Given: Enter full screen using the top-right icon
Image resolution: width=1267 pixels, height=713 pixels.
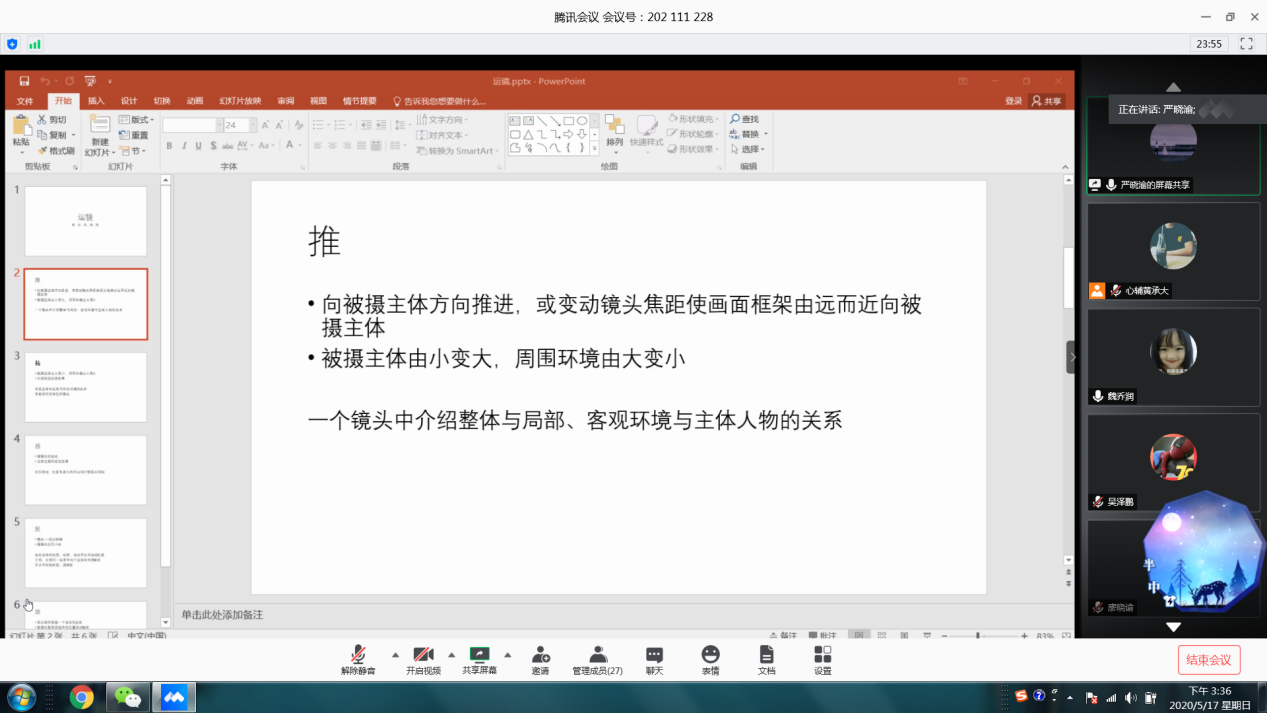Looking at the screenshot, I should point(1246,44).
